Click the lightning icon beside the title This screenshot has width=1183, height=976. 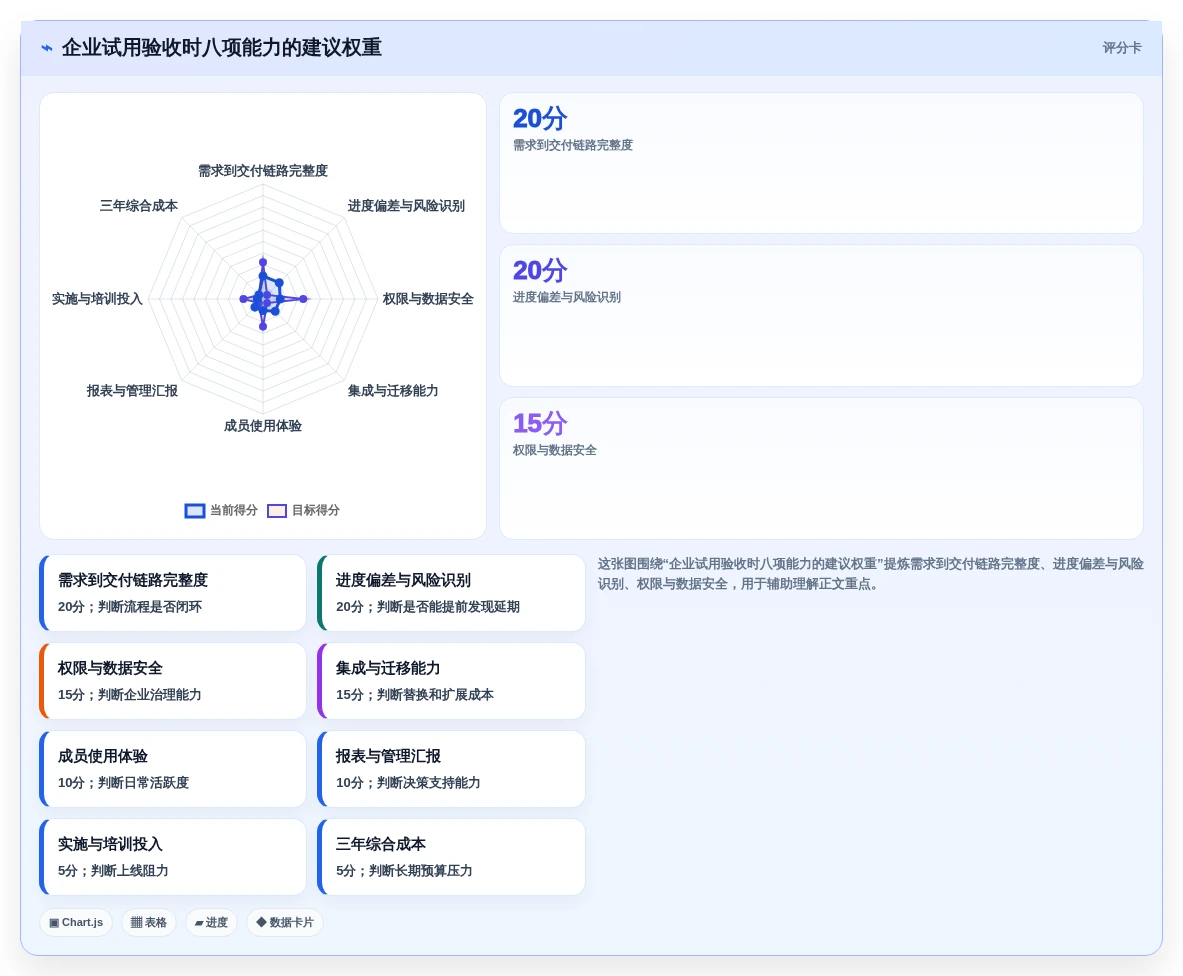tap(47, 48)
